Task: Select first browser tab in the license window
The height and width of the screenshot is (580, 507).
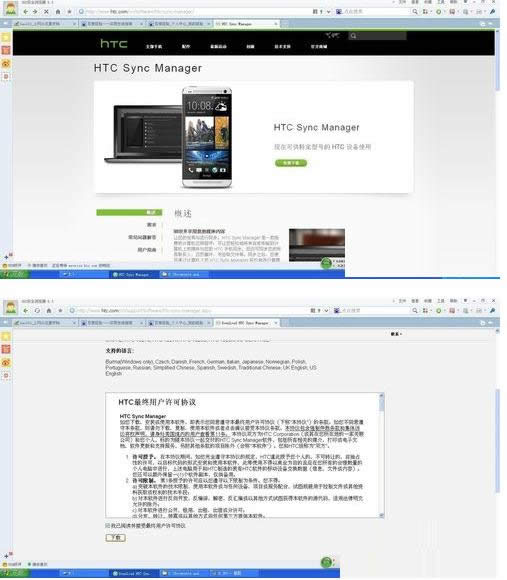Action: coord(44,323)
